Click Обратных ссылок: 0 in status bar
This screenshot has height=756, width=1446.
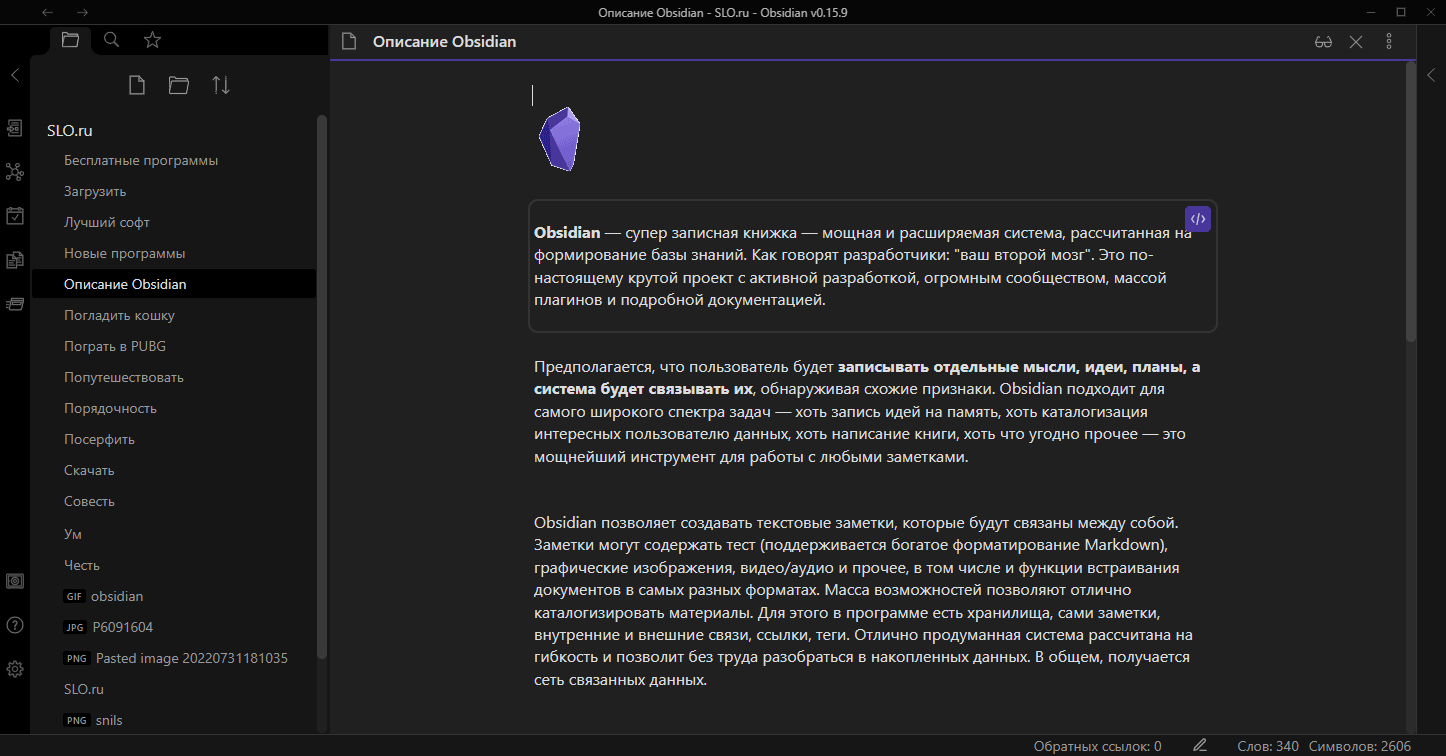coord(1097,746)
